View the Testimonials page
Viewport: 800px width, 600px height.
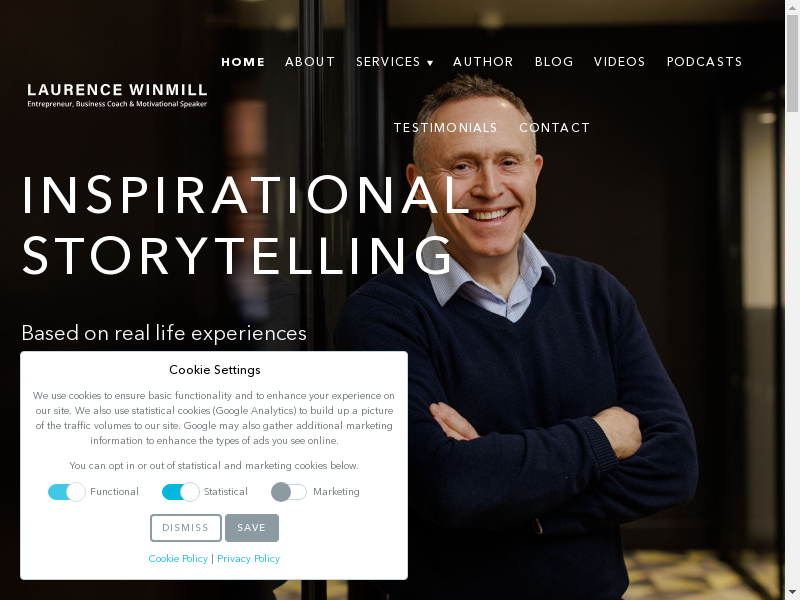445,128
